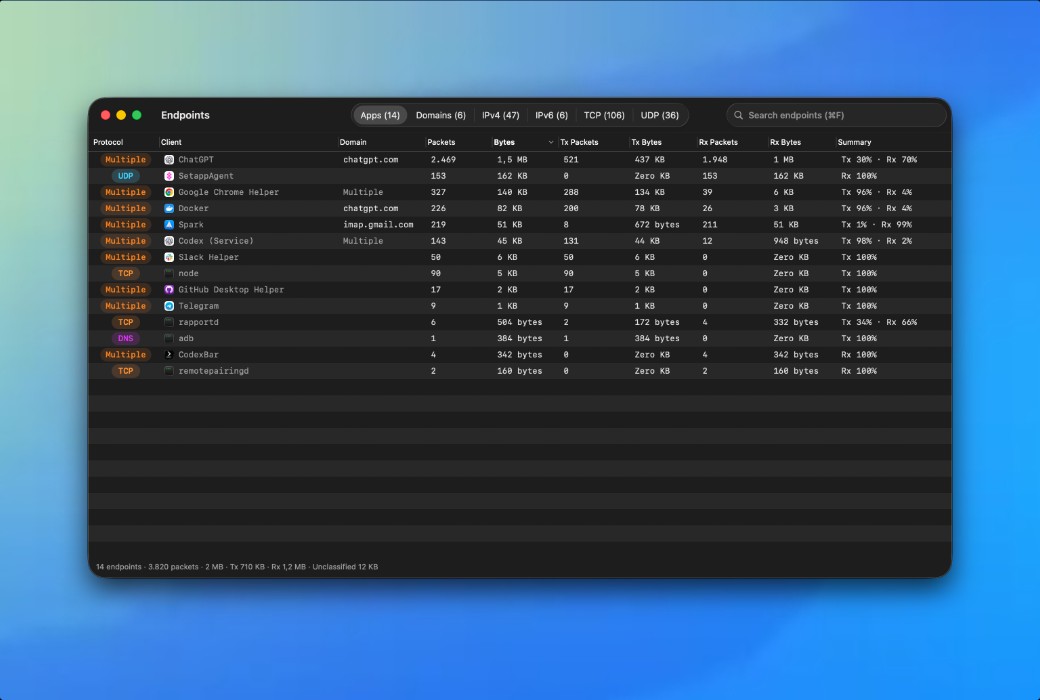
Task: Click the 504 bytes cell
Action: [519, 322]
